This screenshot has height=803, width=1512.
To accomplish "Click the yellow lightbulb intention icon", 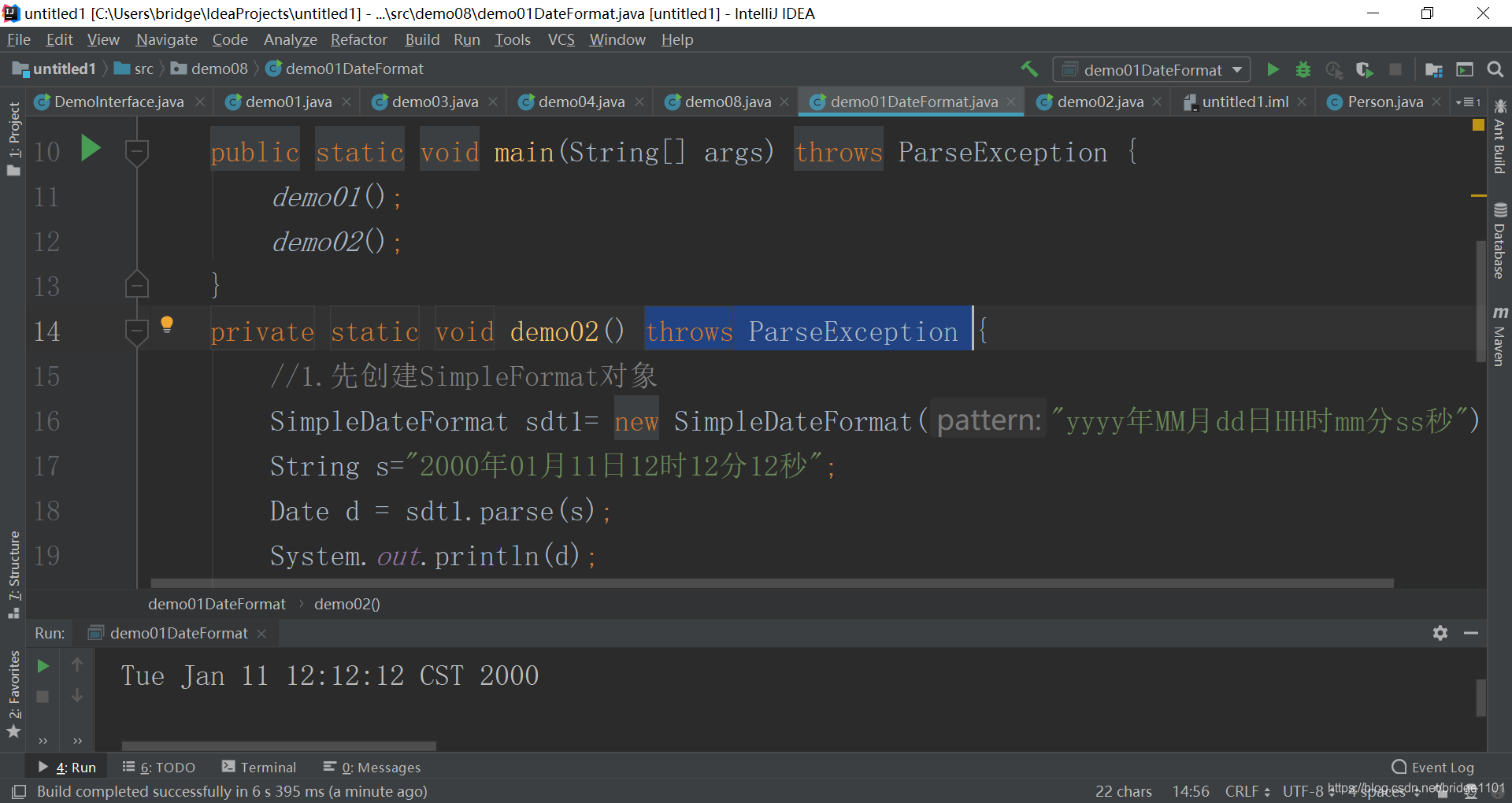I will (167, 324).
